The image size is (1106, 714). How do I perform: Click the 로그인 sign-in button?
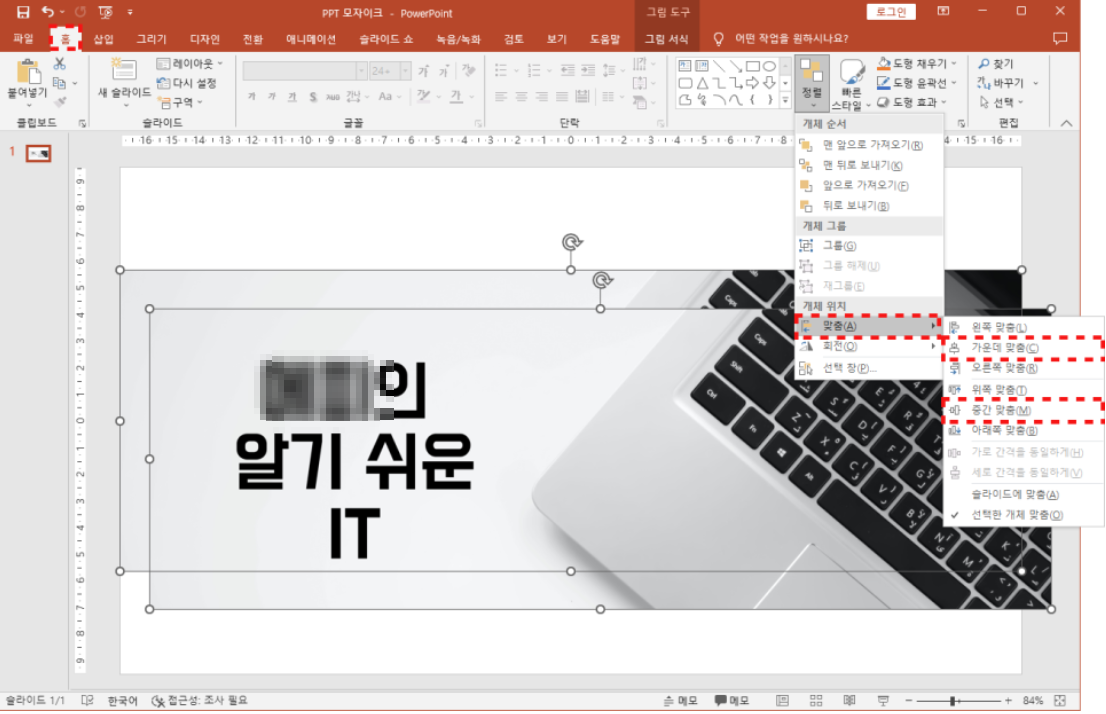click(x=890, y=12)
